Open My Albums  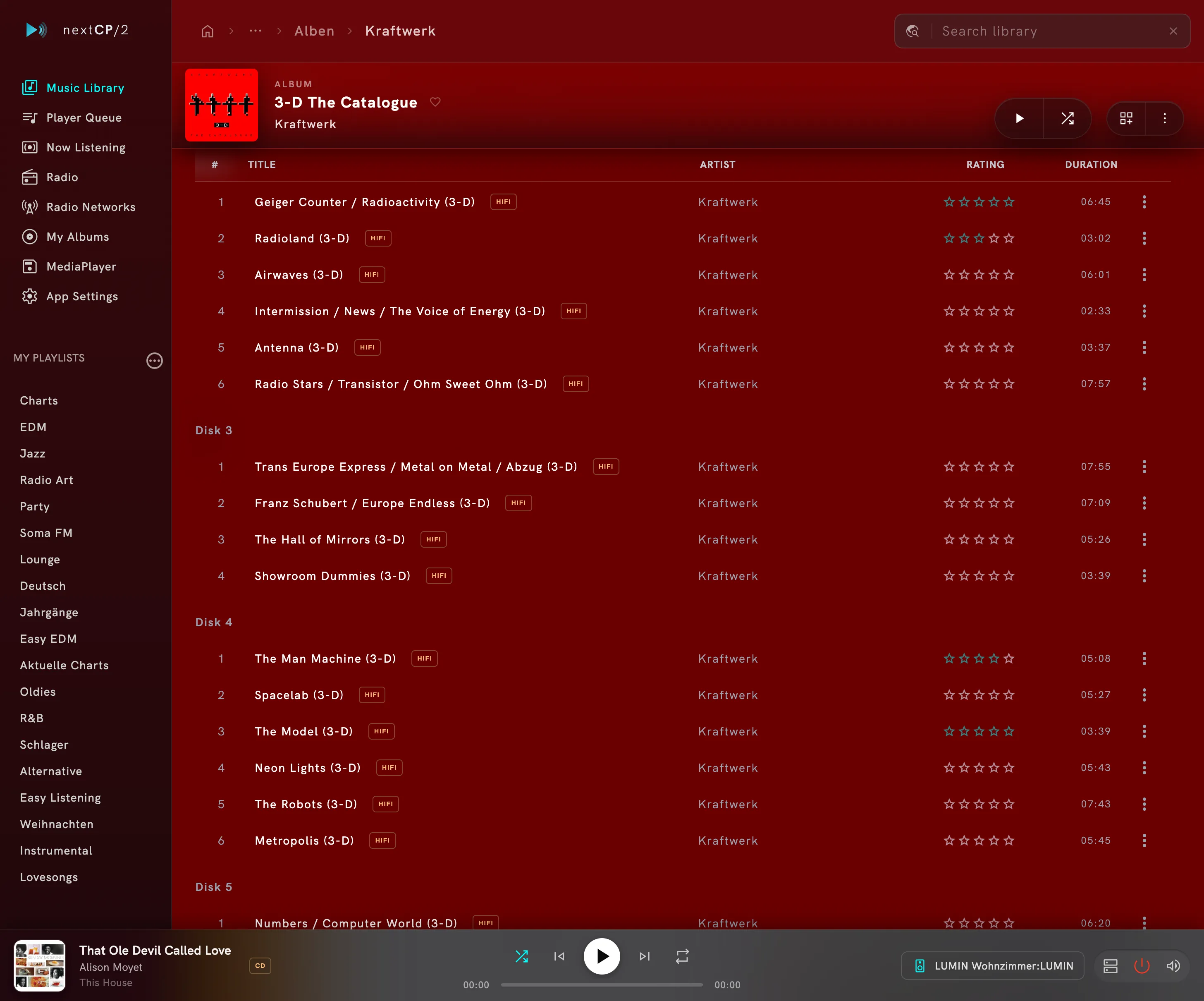click(x=65, y=237)
